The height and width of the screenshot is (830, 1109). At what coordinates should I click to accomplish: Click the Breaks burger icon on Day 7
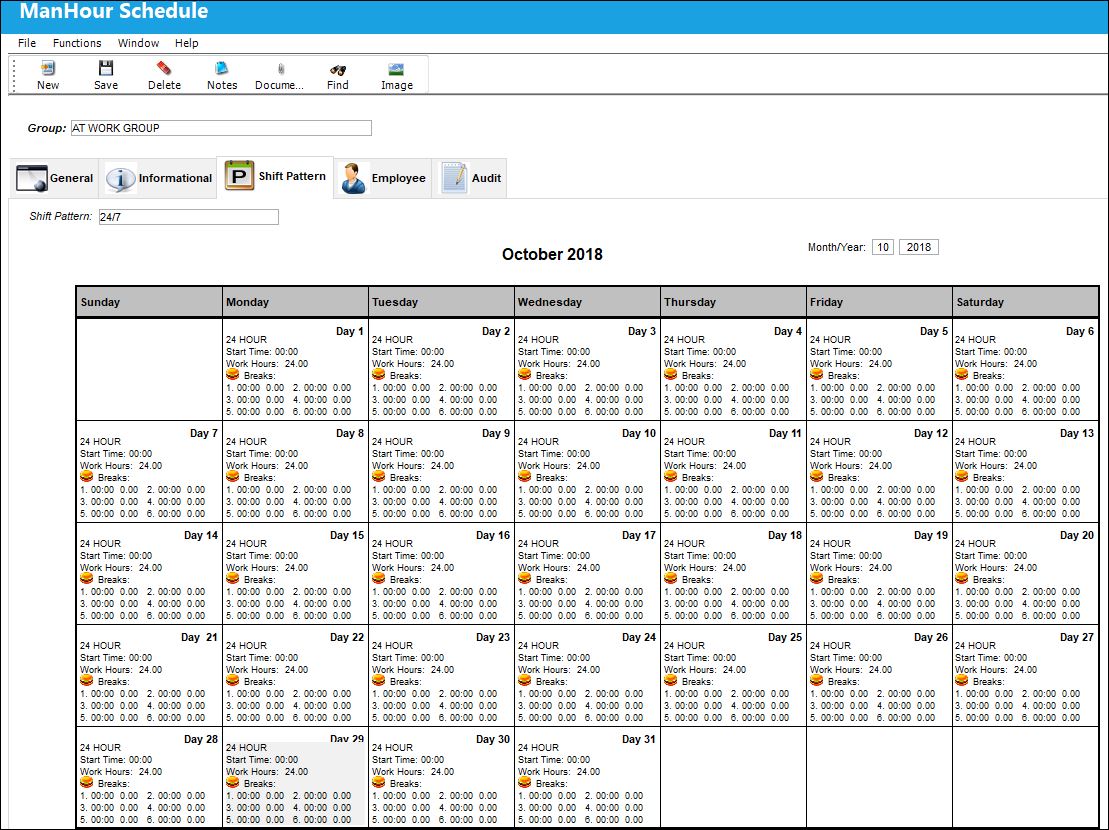[87, 477]
